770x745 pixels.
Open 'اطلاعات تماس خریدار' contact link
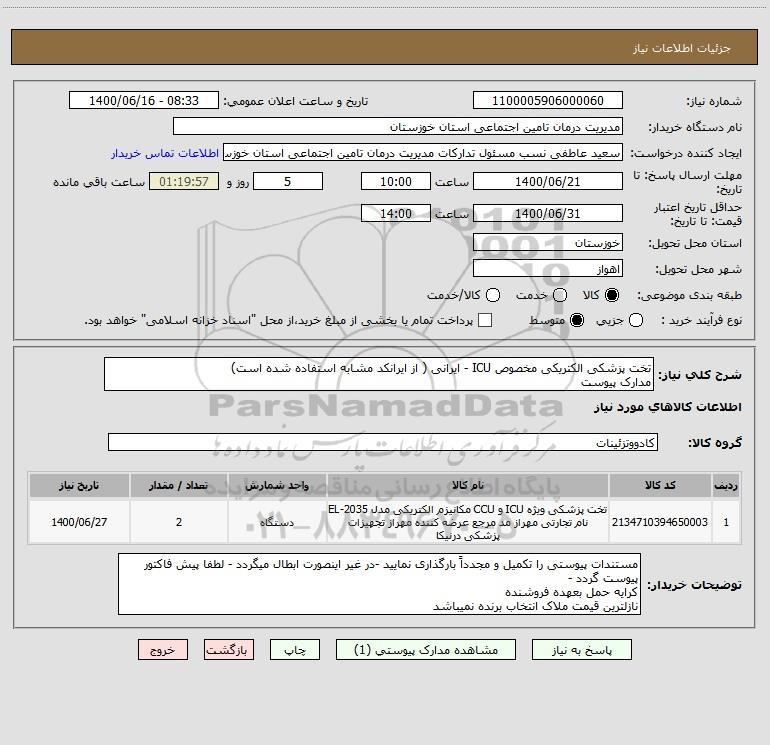click(165, 153)
